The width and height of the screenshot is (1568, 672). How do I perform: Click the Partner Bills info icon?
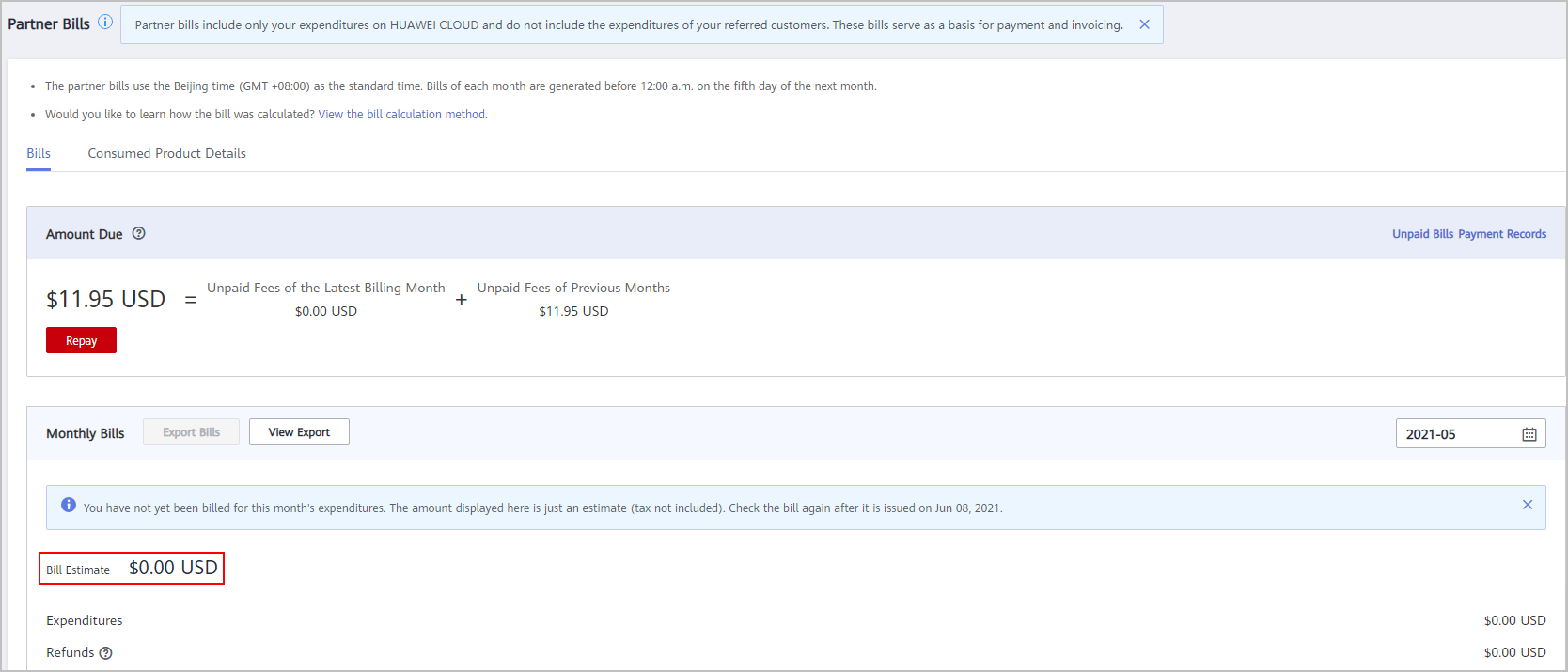coord(105,23)
